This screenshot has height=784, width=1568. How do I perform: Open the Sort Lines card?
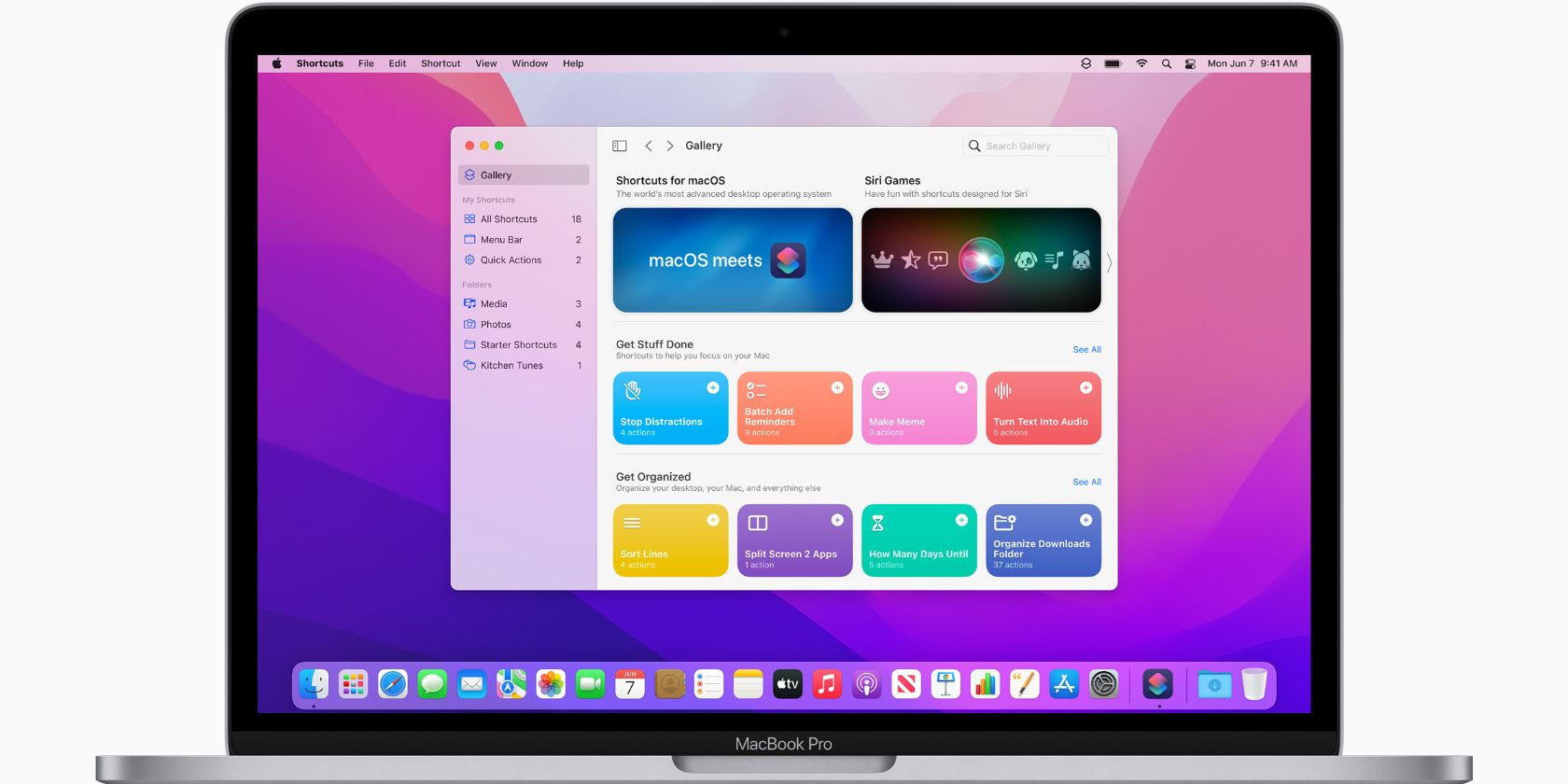[x=670, y=540]
